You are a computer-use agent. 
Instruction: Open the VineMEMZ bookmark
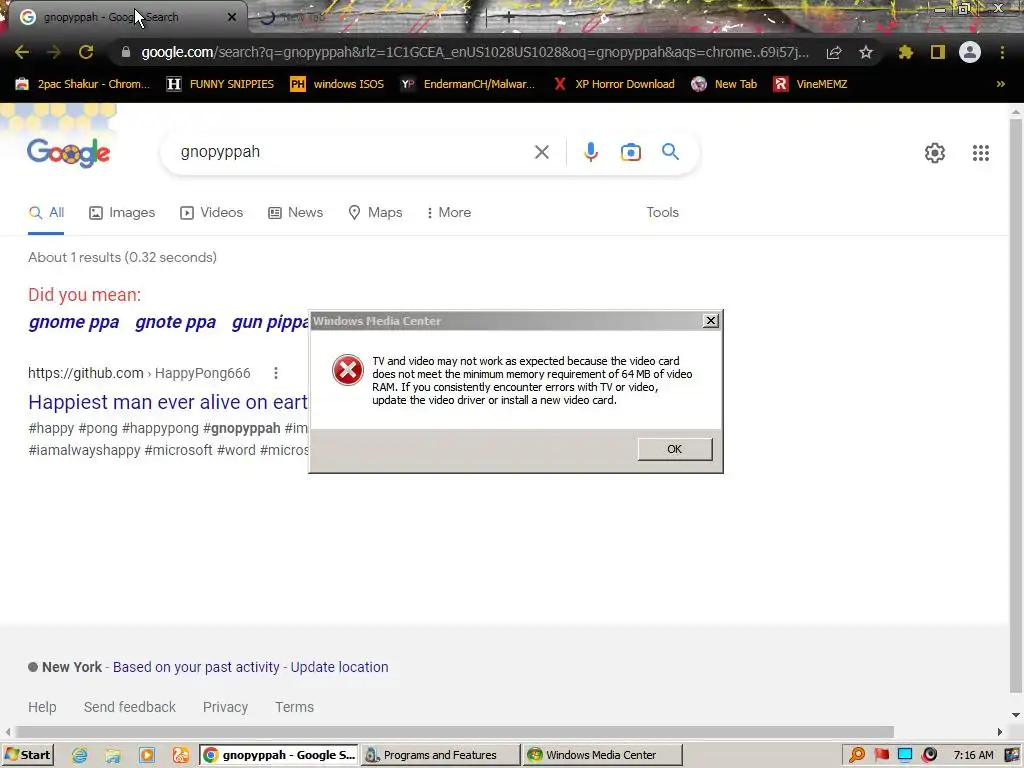(810, 84)
